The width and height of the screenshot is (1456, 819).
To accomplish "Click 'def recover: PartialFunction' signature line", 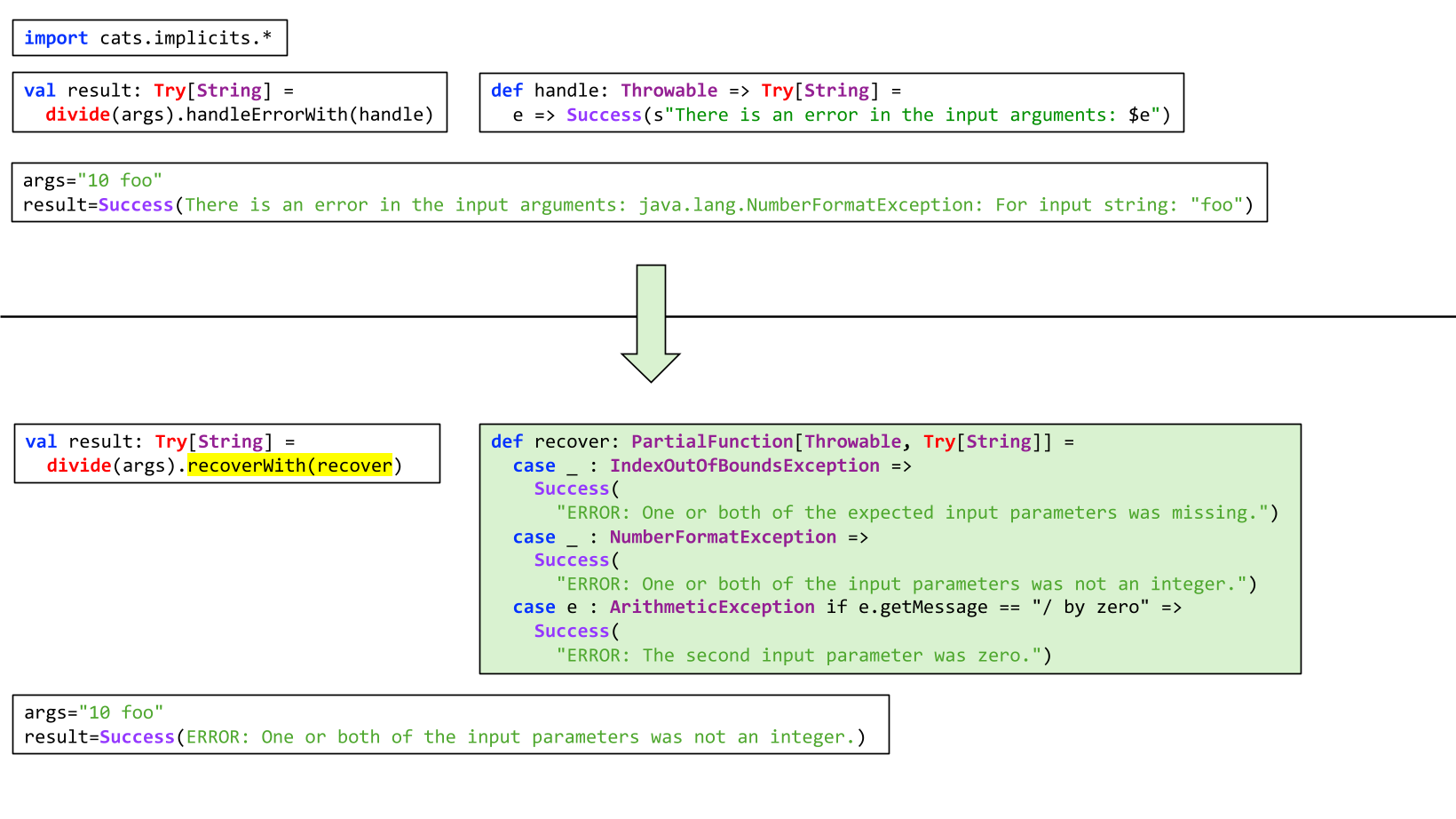I will click(x=782, y=441).
